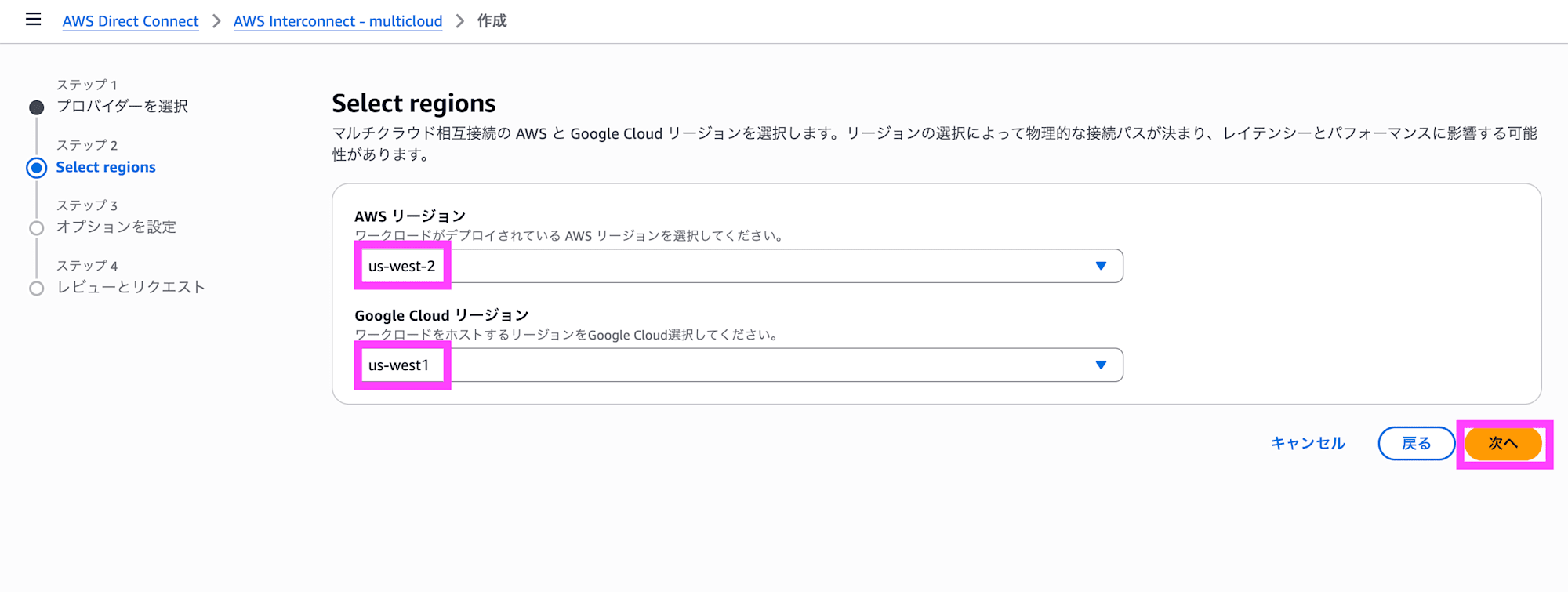Click the Select regions step label

(106, 166)
